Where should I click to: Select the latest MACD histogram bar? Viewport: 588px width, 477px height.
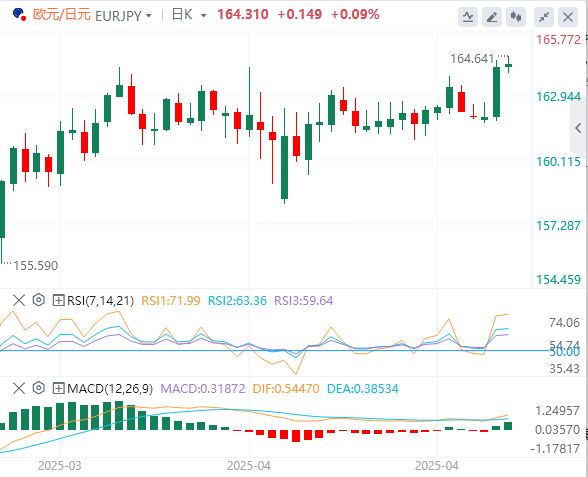click(508, 426)
